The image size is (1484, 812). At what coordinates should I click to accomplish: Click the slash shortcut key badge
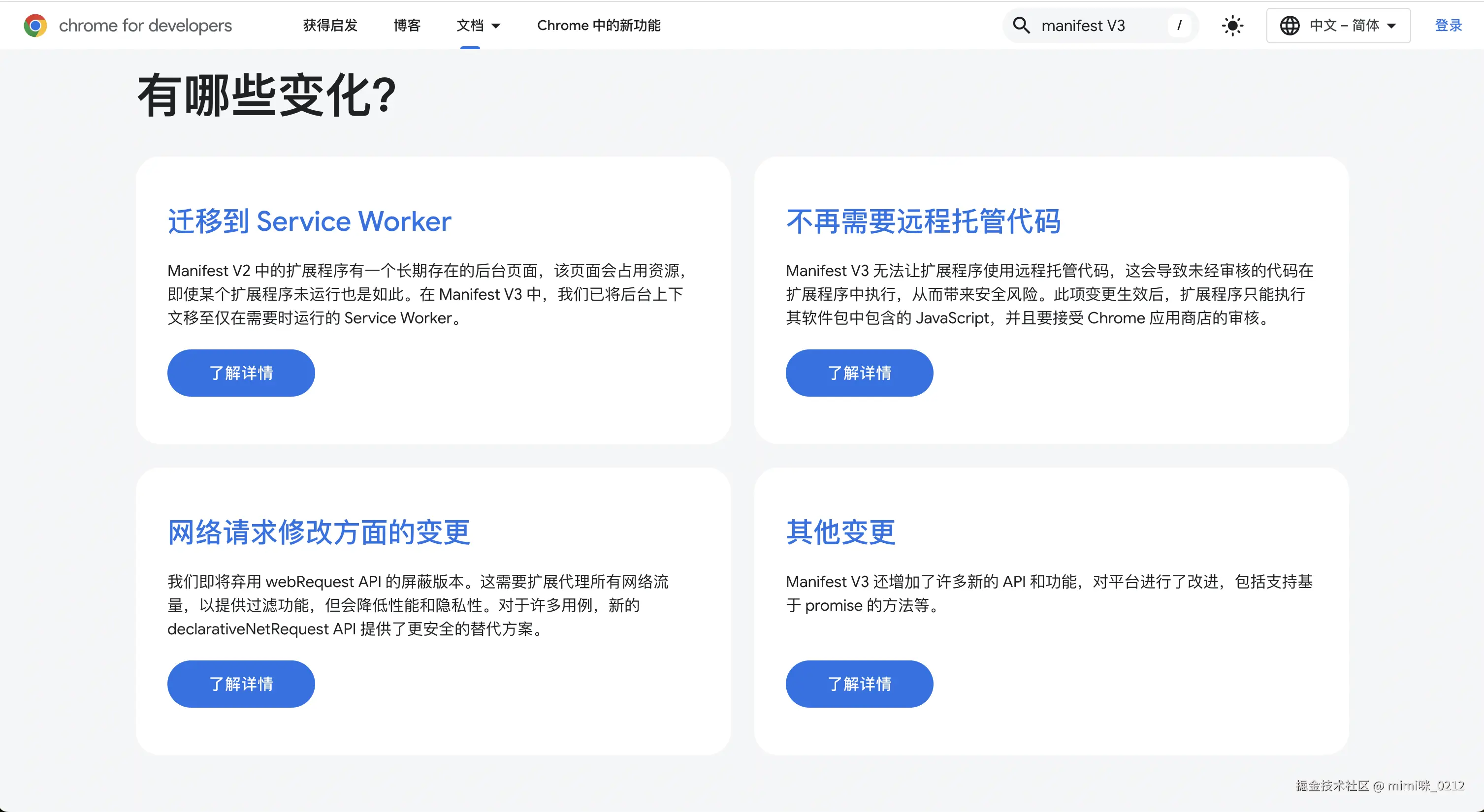(1179, 25)
